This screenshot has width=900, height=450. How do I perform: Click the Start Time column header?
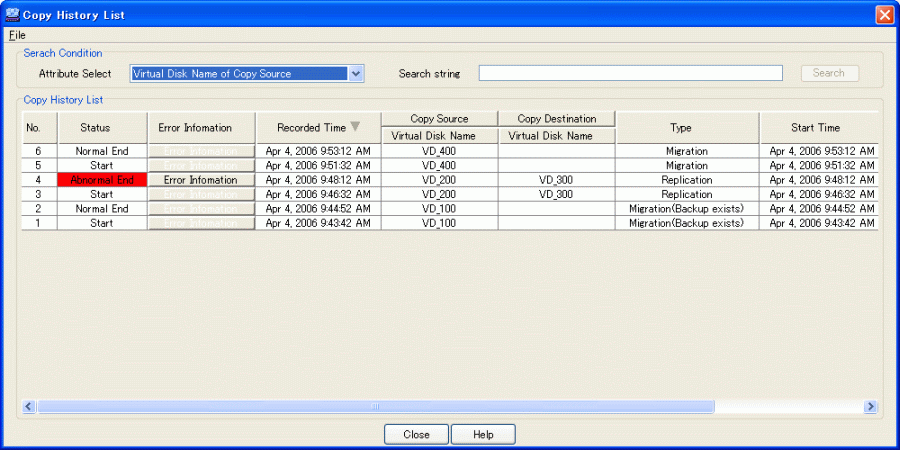[816, 128]
